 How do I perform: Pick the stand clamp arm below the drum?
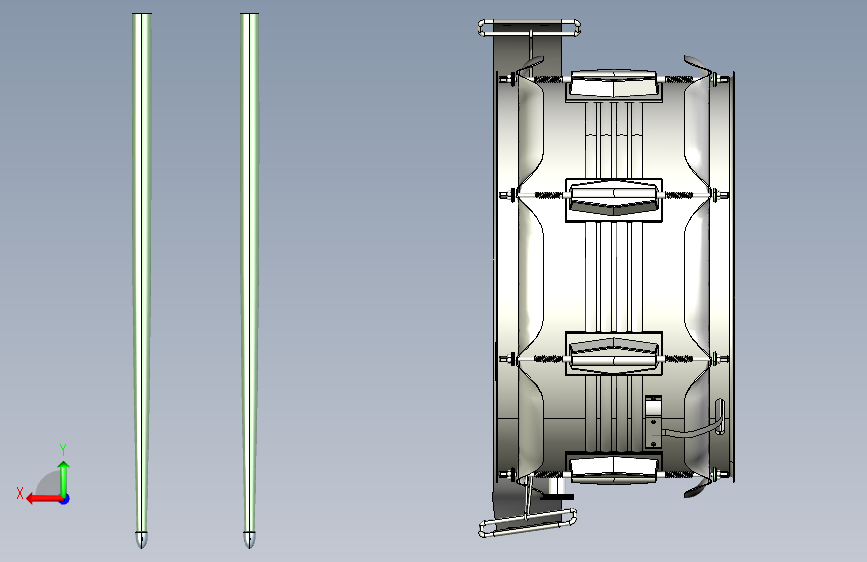tap(527, 523)
